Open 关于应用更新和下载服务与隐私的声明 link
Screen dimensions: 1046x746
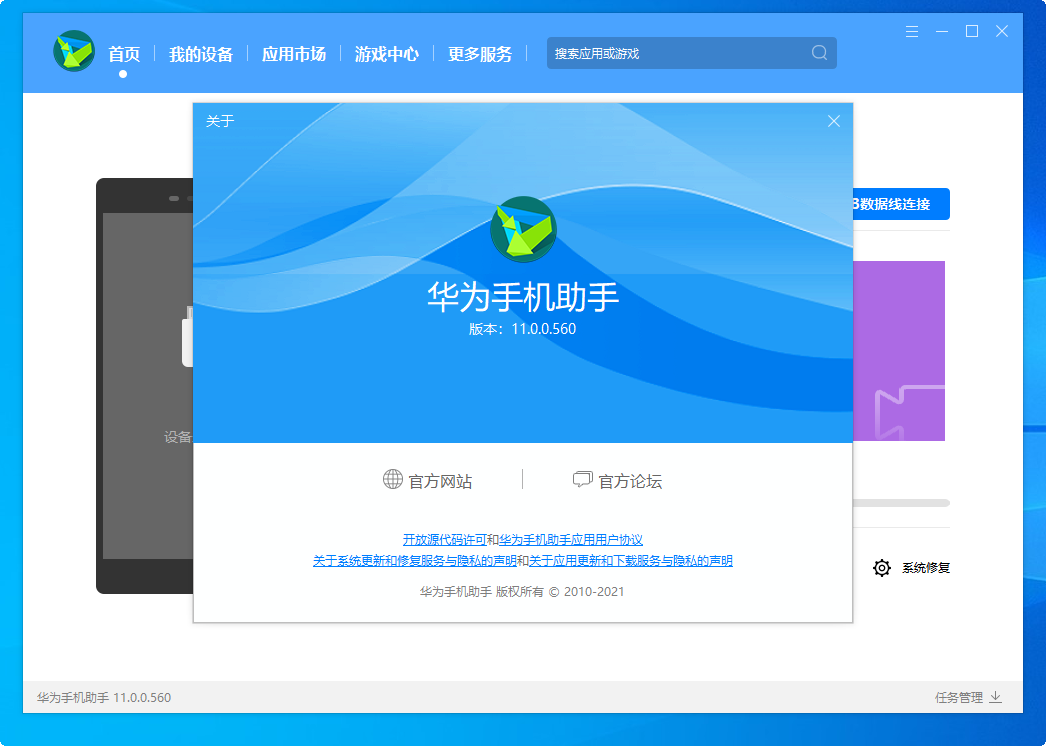tap(630, 561)
